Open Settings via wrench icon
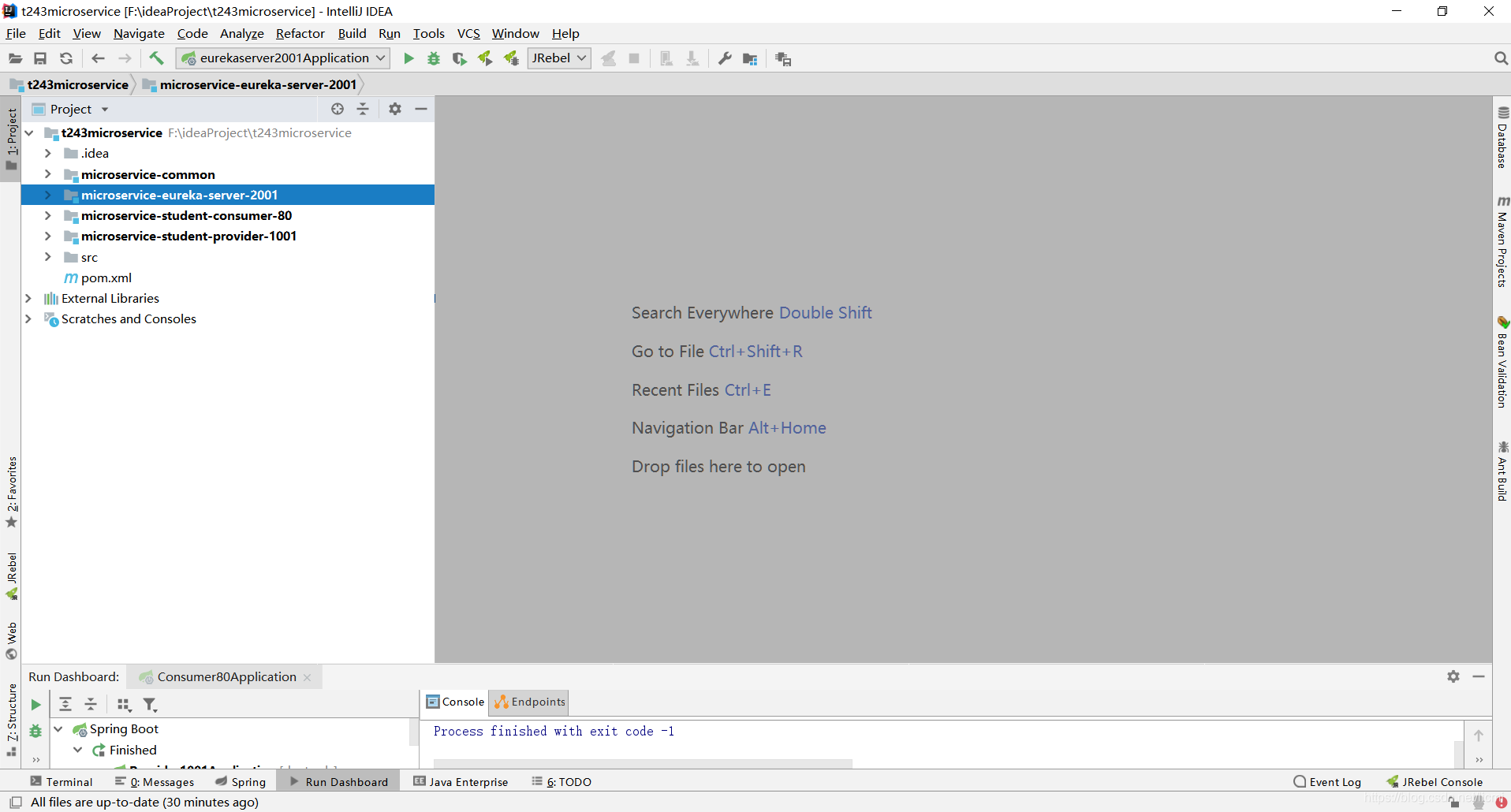1511x812 pixels. tap(725, 58)
